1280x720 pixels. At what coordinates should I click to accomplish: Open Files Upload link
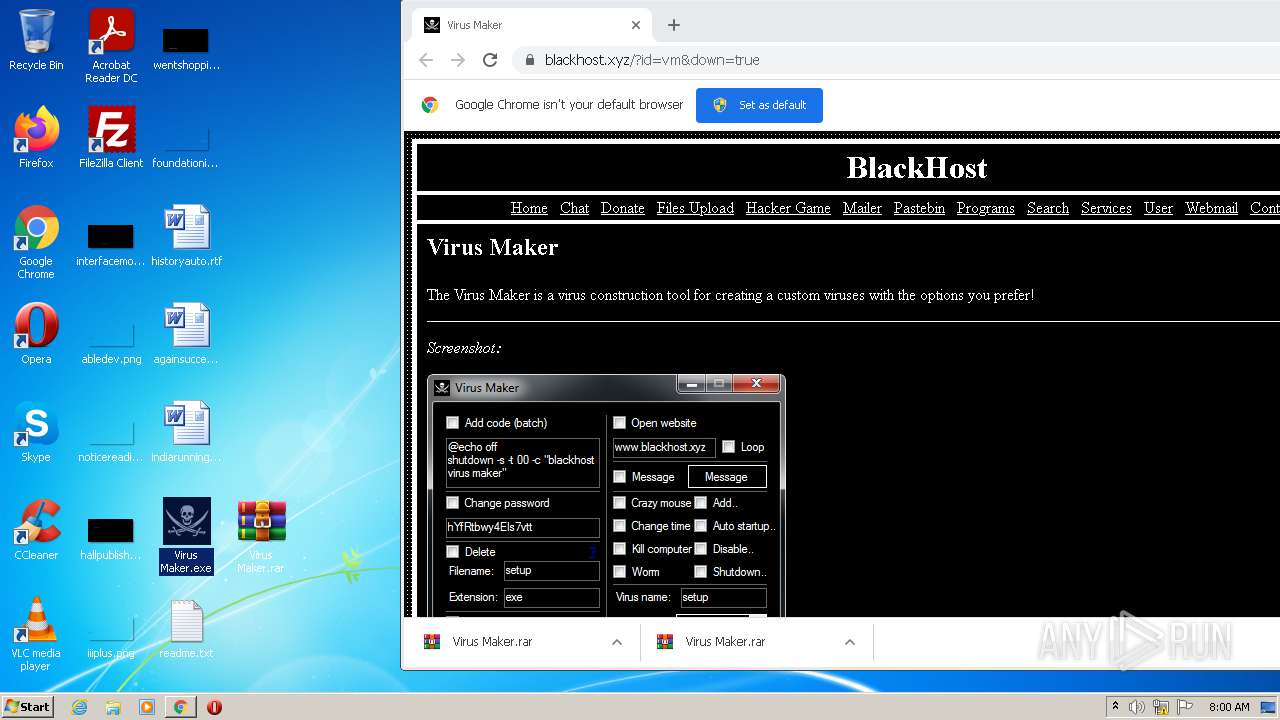click(695, 208)
